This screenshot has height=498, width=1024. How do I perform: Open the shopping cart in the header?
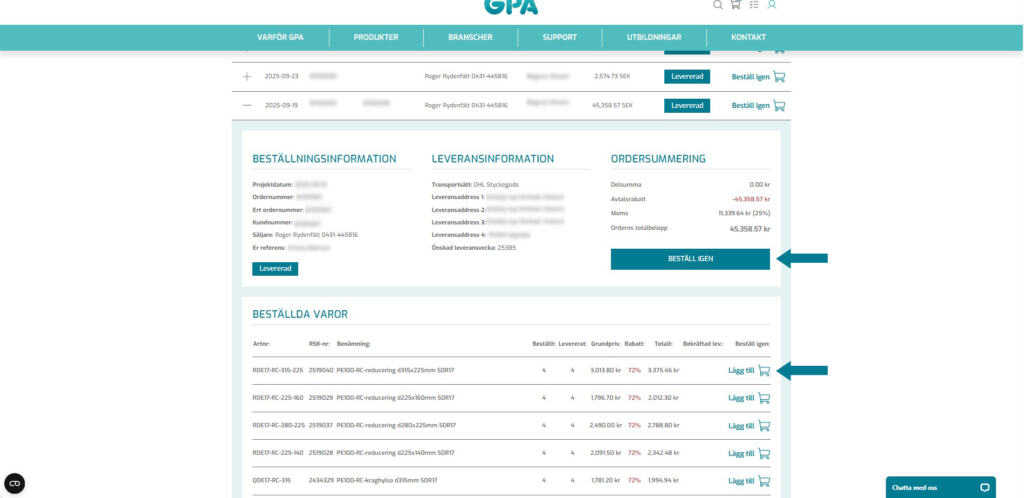point(735,5)
